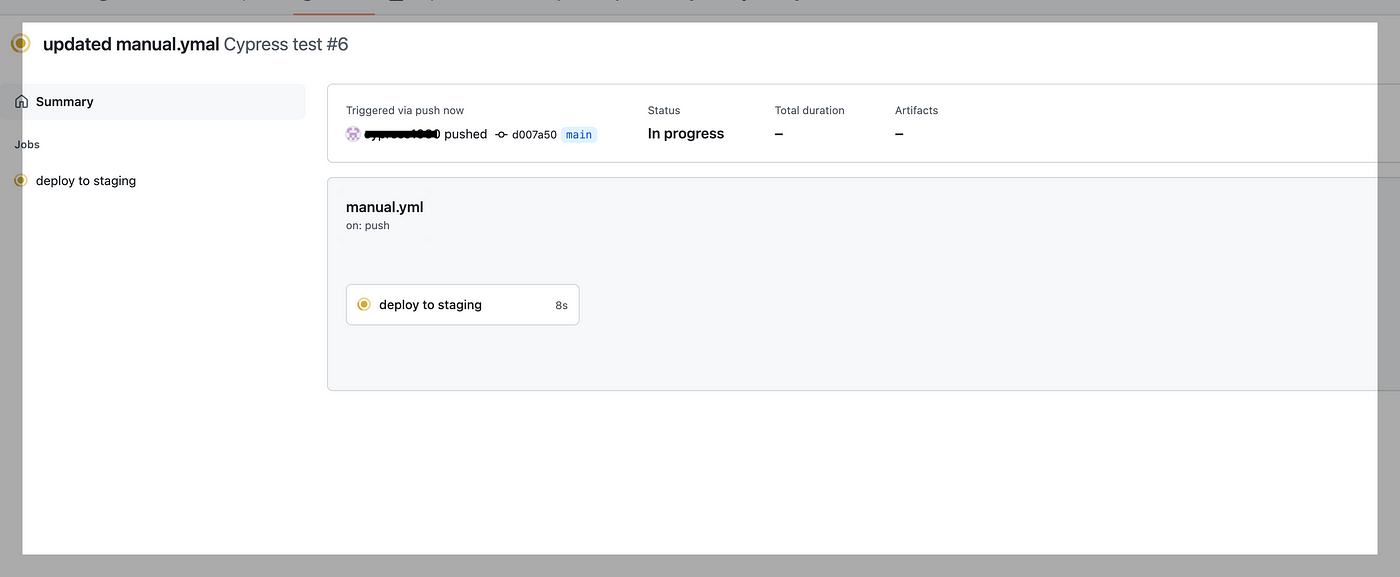Click the spinner icon beside the sidebar job

19,180
